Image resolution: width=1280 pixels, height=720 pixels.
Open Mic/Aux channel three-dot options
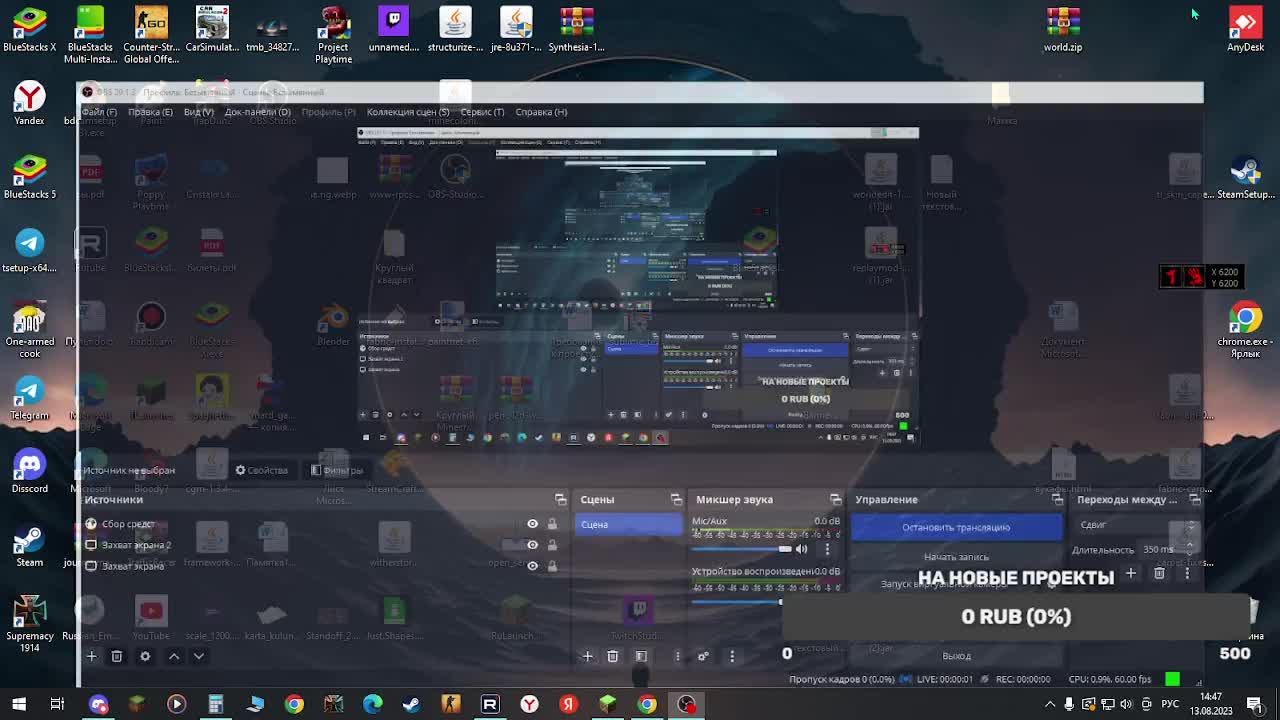point(827,548)
